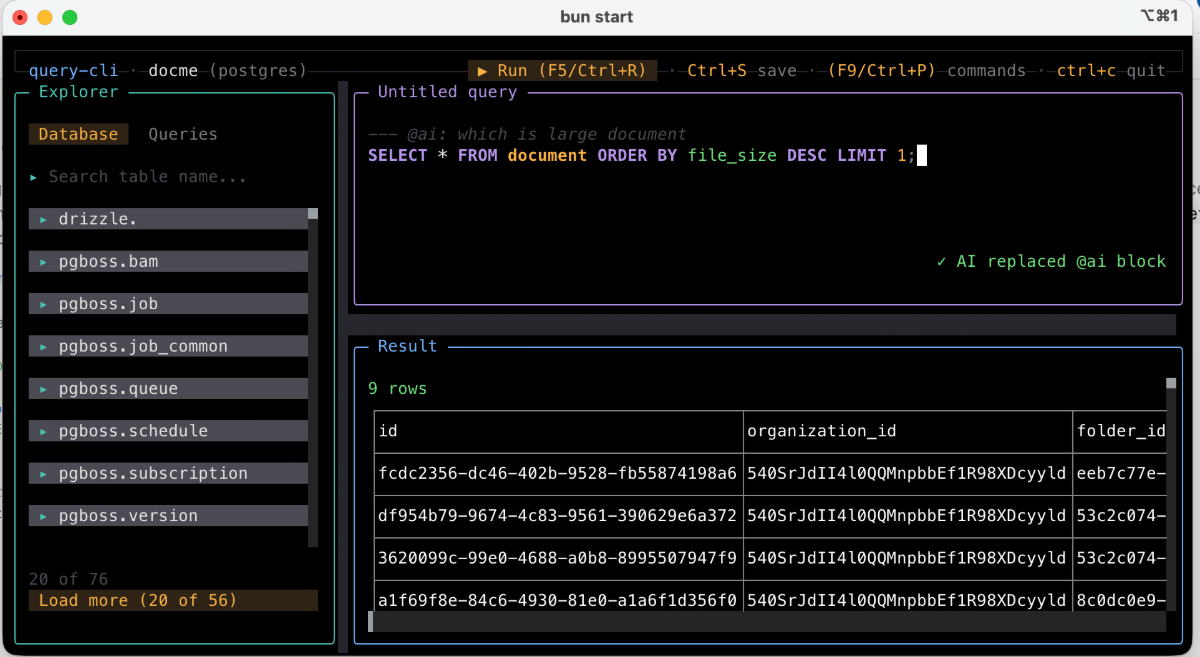Expand the pgboss.schedule arrow

pos(44,431)
